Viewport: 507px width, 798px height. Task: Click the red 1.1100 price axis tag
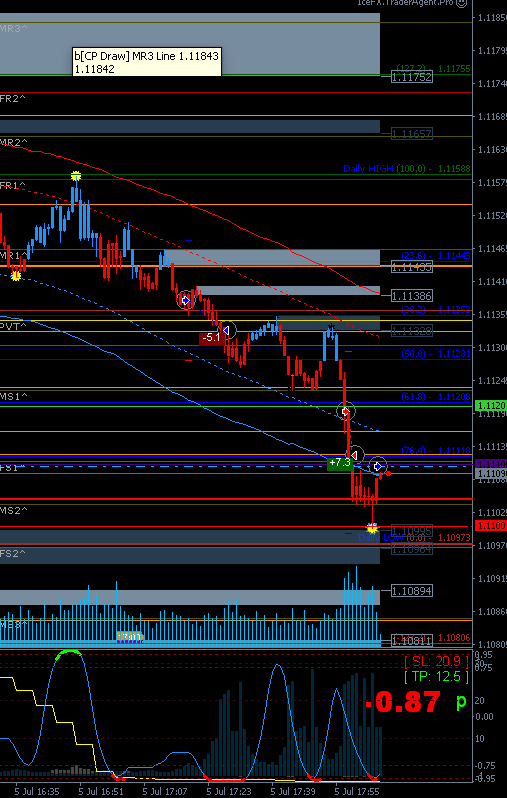point(491,525)
